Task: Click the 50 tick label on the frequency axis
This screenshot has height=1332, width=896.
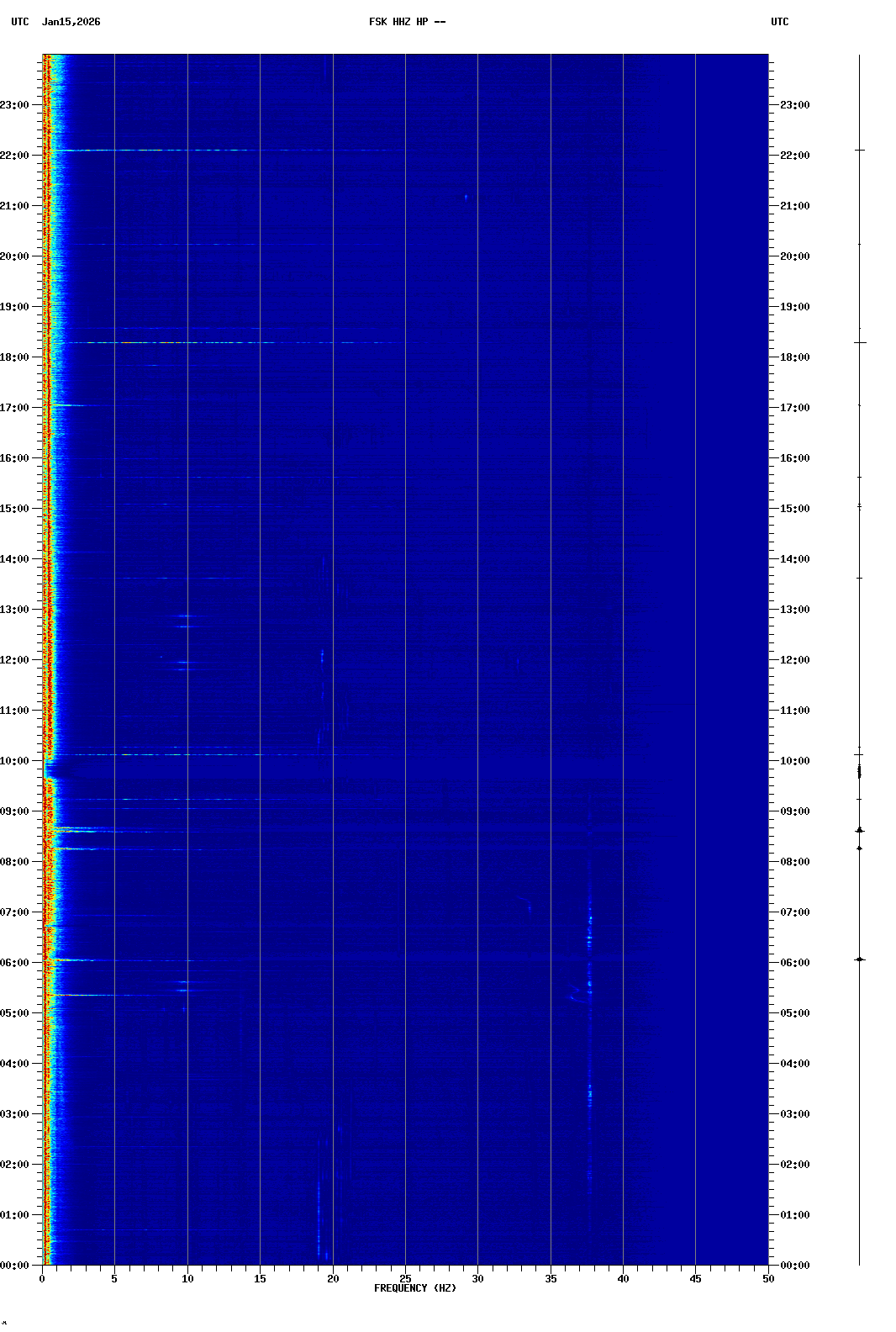Action: tap(768, 1279)
